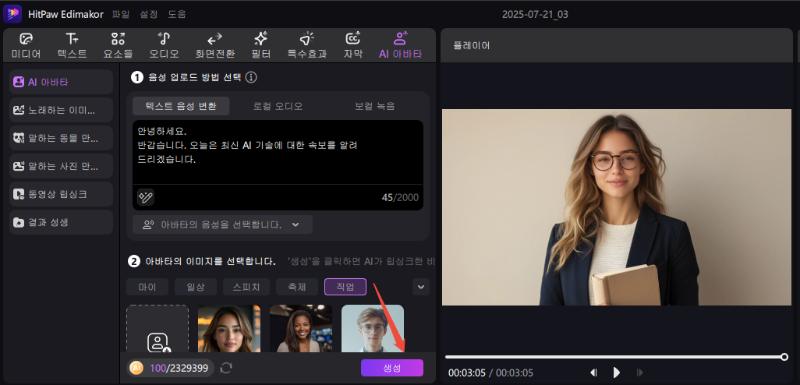Open the 미디어 (Media) panel
Screen dimensions: 800x385
tap(26, 46)
